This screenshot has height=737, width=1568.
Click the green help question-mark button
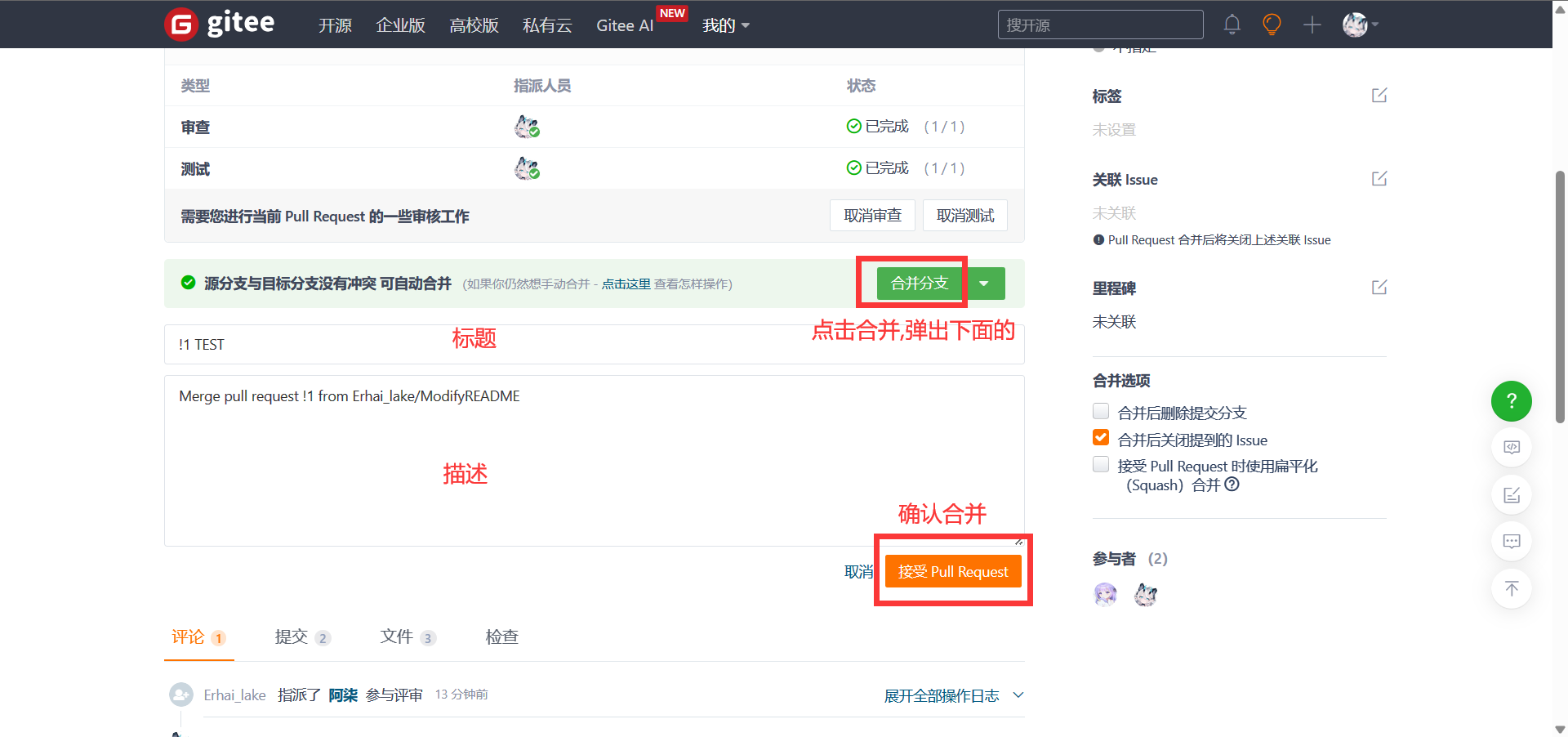pyautogui.click(x=1511, y=401)
